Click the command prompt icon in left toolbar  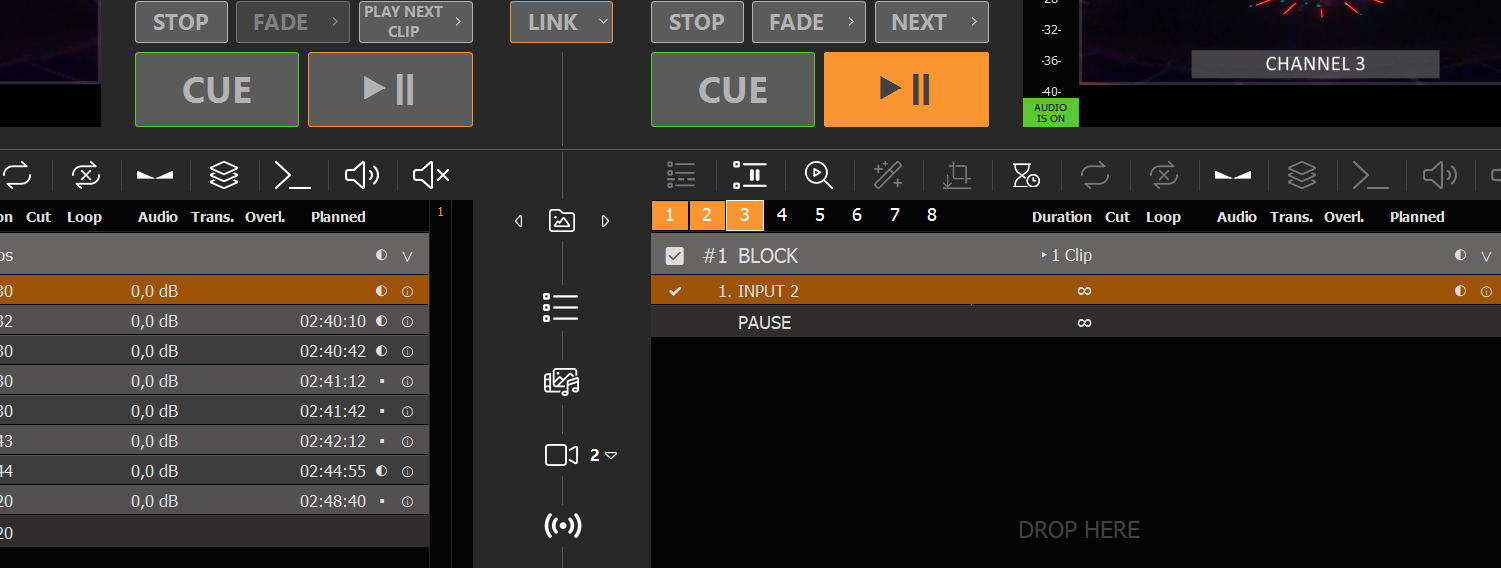point(292,176)
